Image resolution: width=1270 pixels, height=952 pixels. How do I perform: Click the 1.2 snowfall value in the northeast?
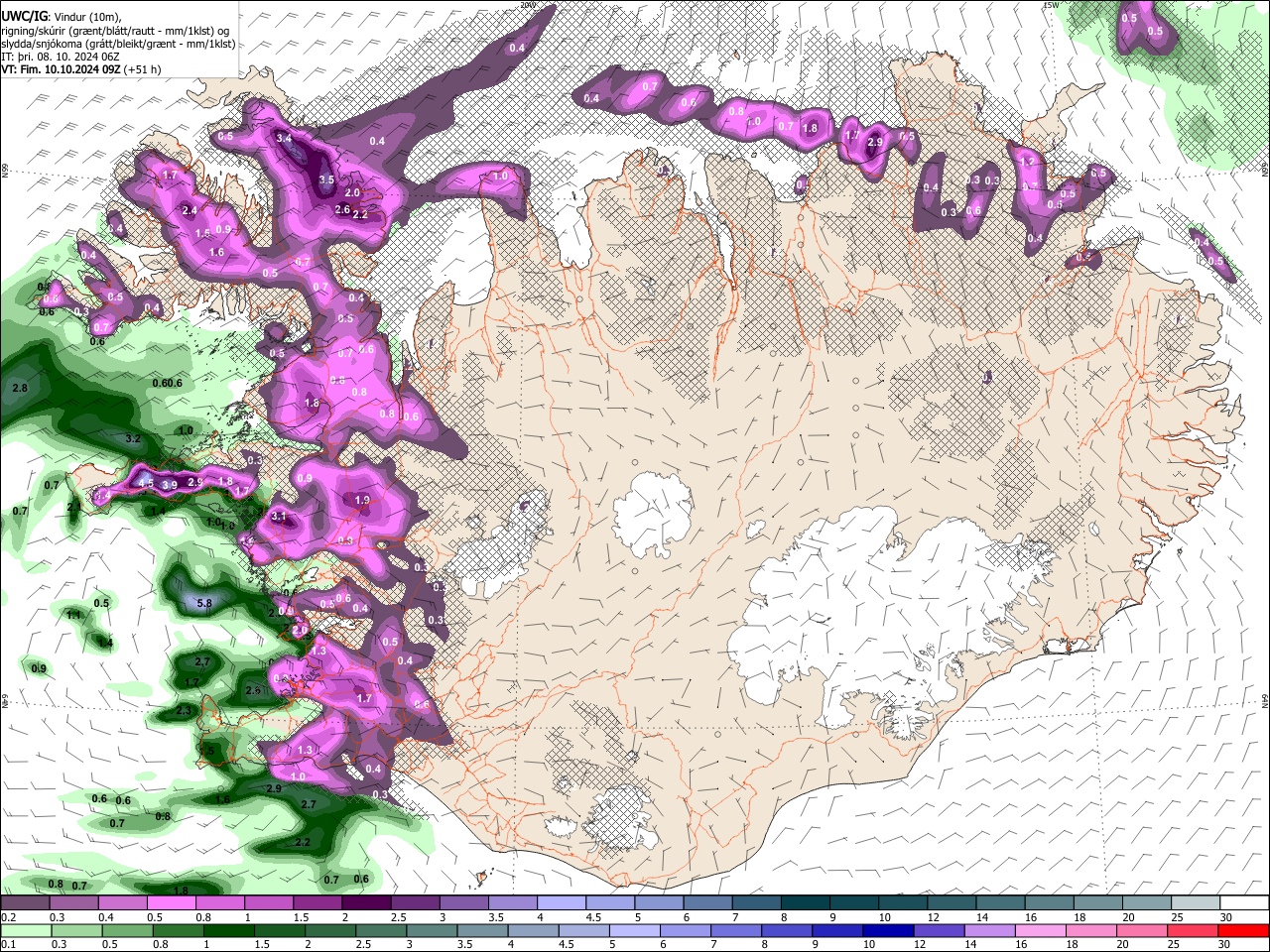tap(1027, 162)
